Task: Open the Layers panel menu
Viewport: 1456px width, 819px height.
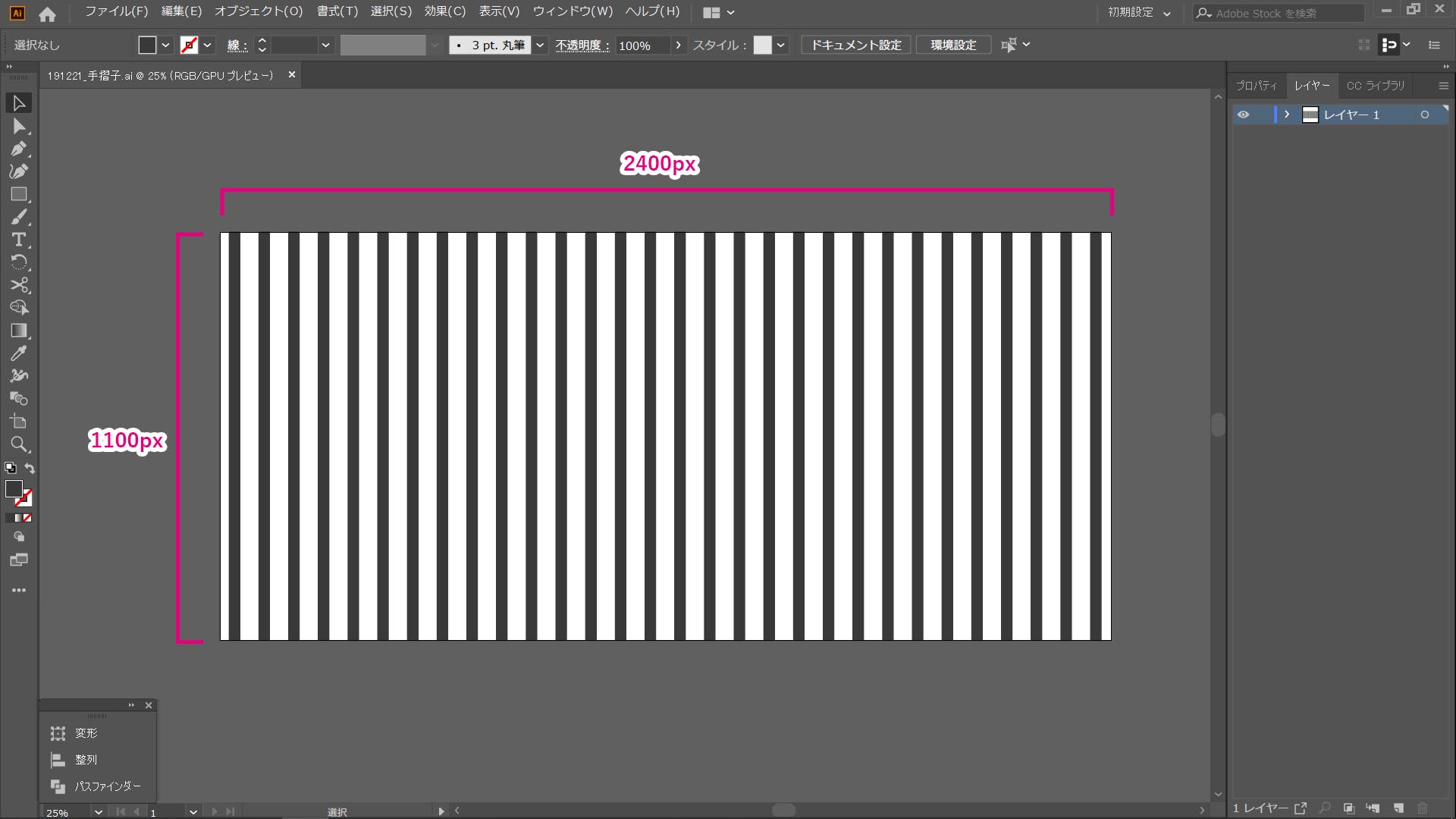Action: [x=1443, y=86]
